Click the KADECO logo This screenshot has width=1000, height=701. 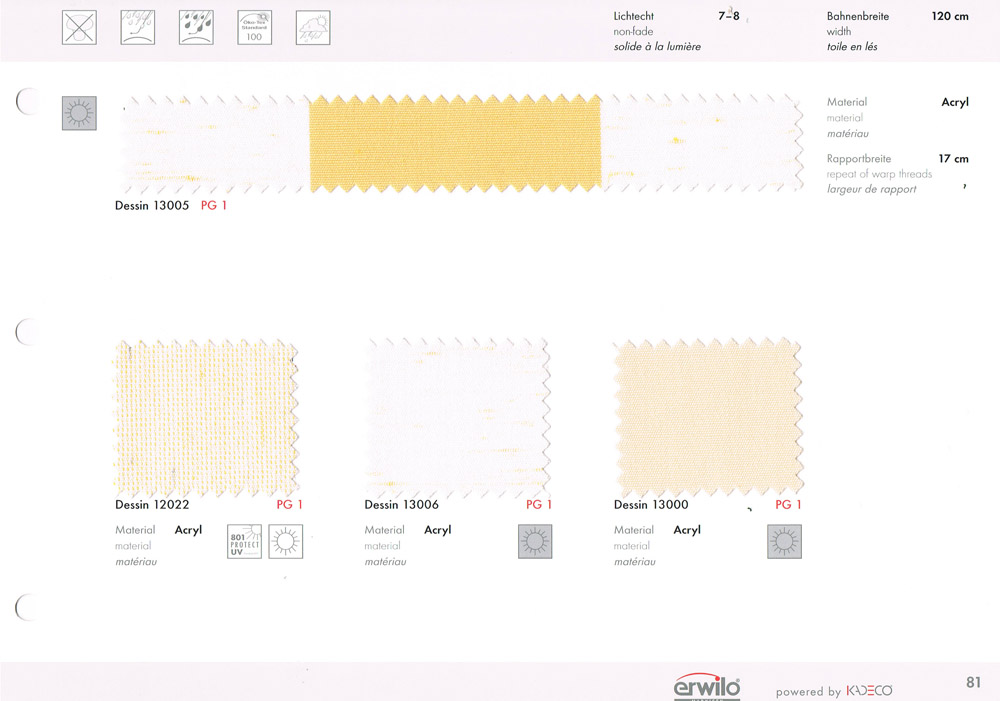869,691
